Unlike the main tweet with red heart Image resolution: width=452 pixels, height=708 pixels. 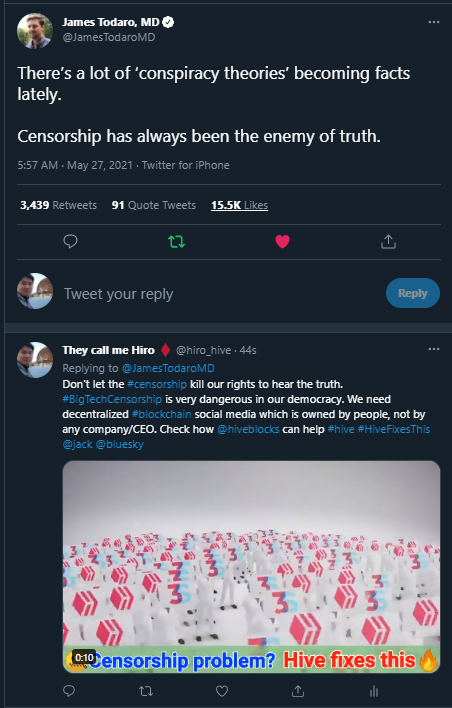[x=282, y=242]
